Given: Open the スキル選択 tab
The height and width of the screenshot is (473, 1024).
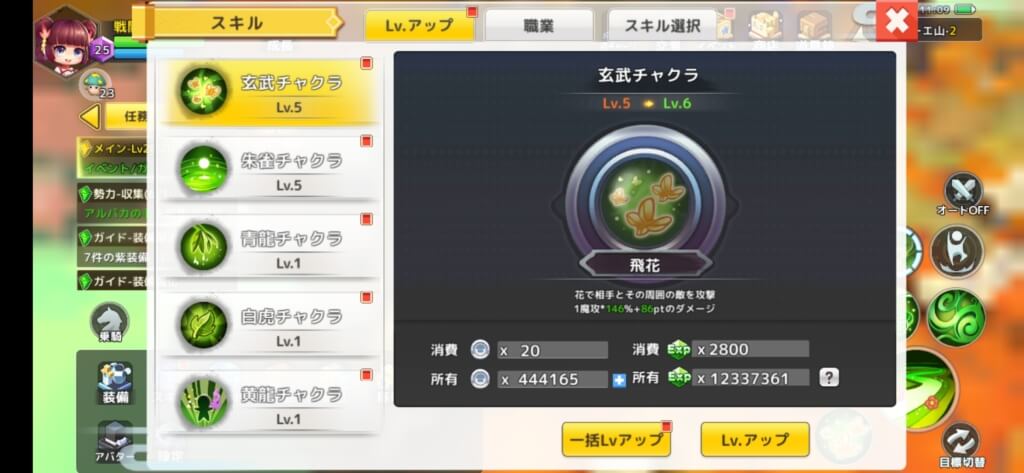Looking at the screenshot, I should pyautogui.click(x=662, y=25).
